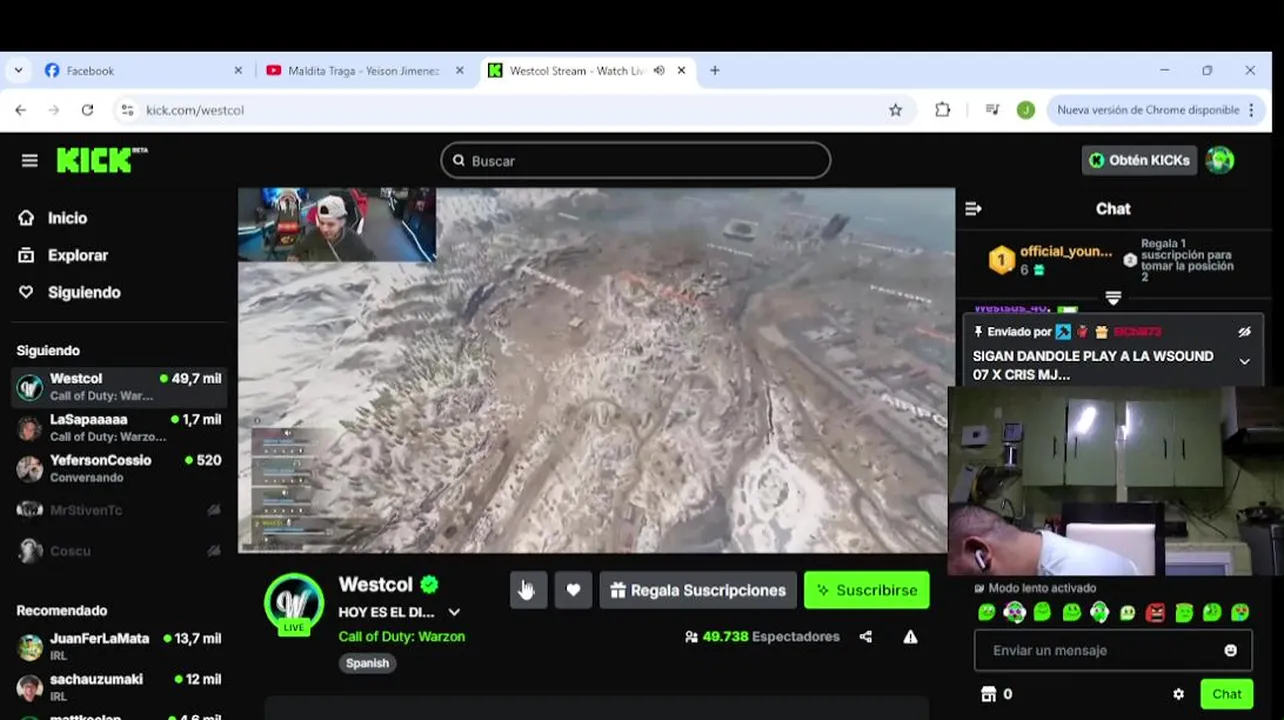Open media controls icon in toolbar

coord(992,110)
